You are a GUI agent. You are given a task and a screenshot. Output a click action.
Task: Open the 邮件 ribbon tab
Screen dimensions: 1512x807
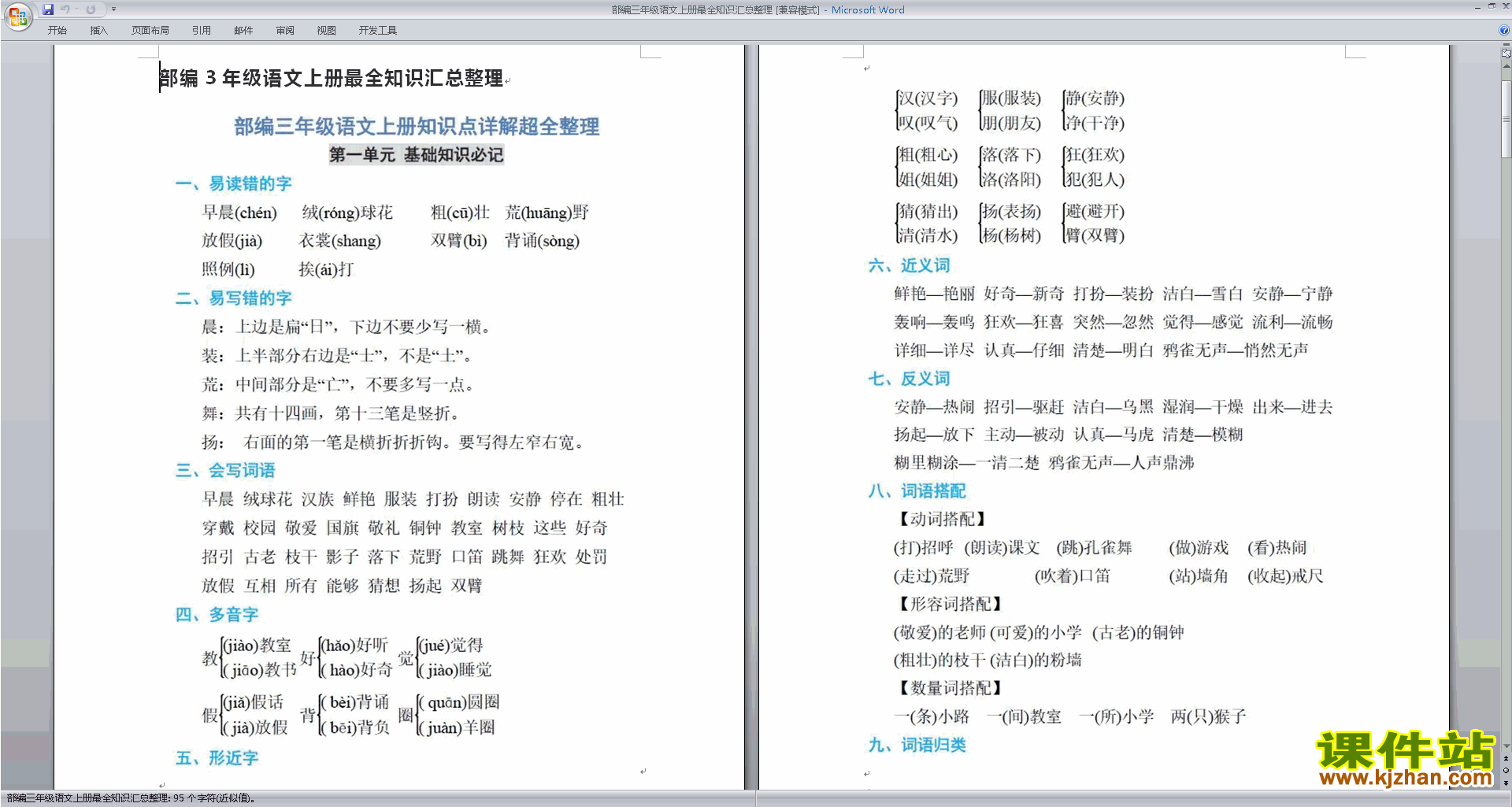(243, 30)
